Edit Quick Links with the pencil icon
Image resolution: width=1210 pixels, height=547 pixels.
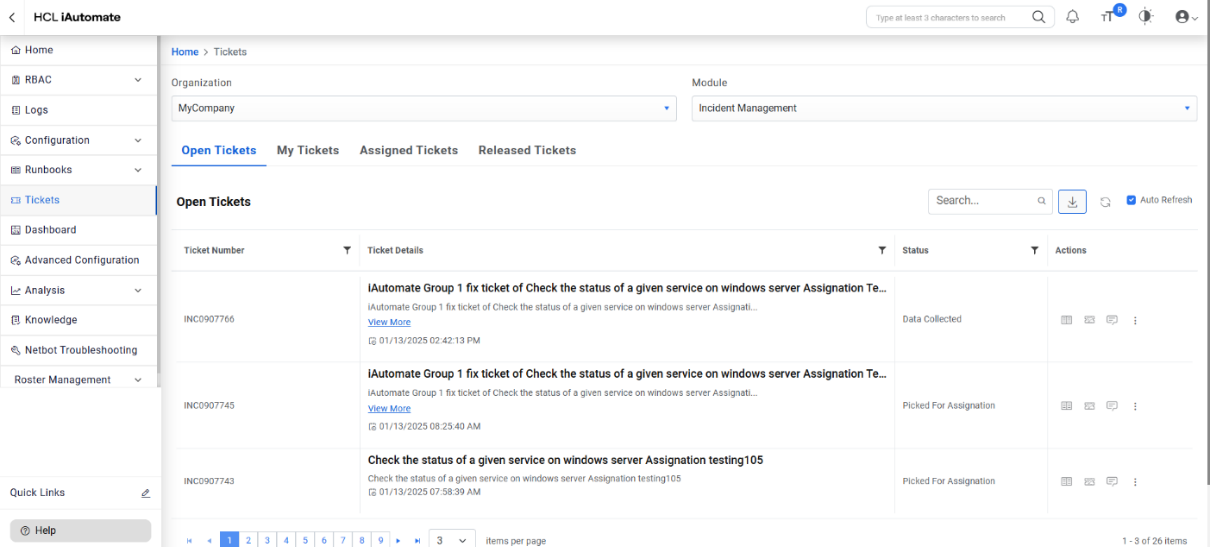click(x=145, y=493)
